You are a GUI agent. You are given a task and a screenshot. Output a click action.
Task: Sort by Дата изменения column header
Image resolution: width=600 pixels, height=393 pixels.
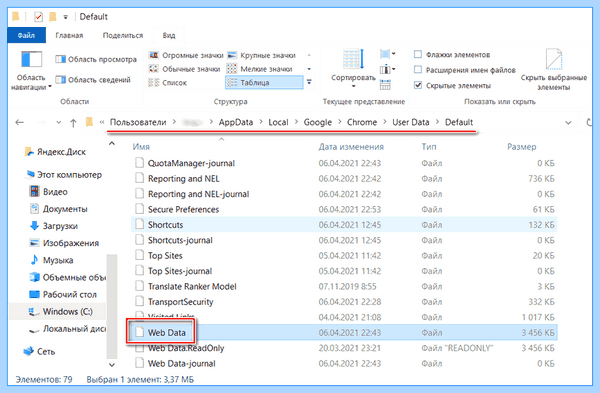pyautogui.click(x=351, y=147)
